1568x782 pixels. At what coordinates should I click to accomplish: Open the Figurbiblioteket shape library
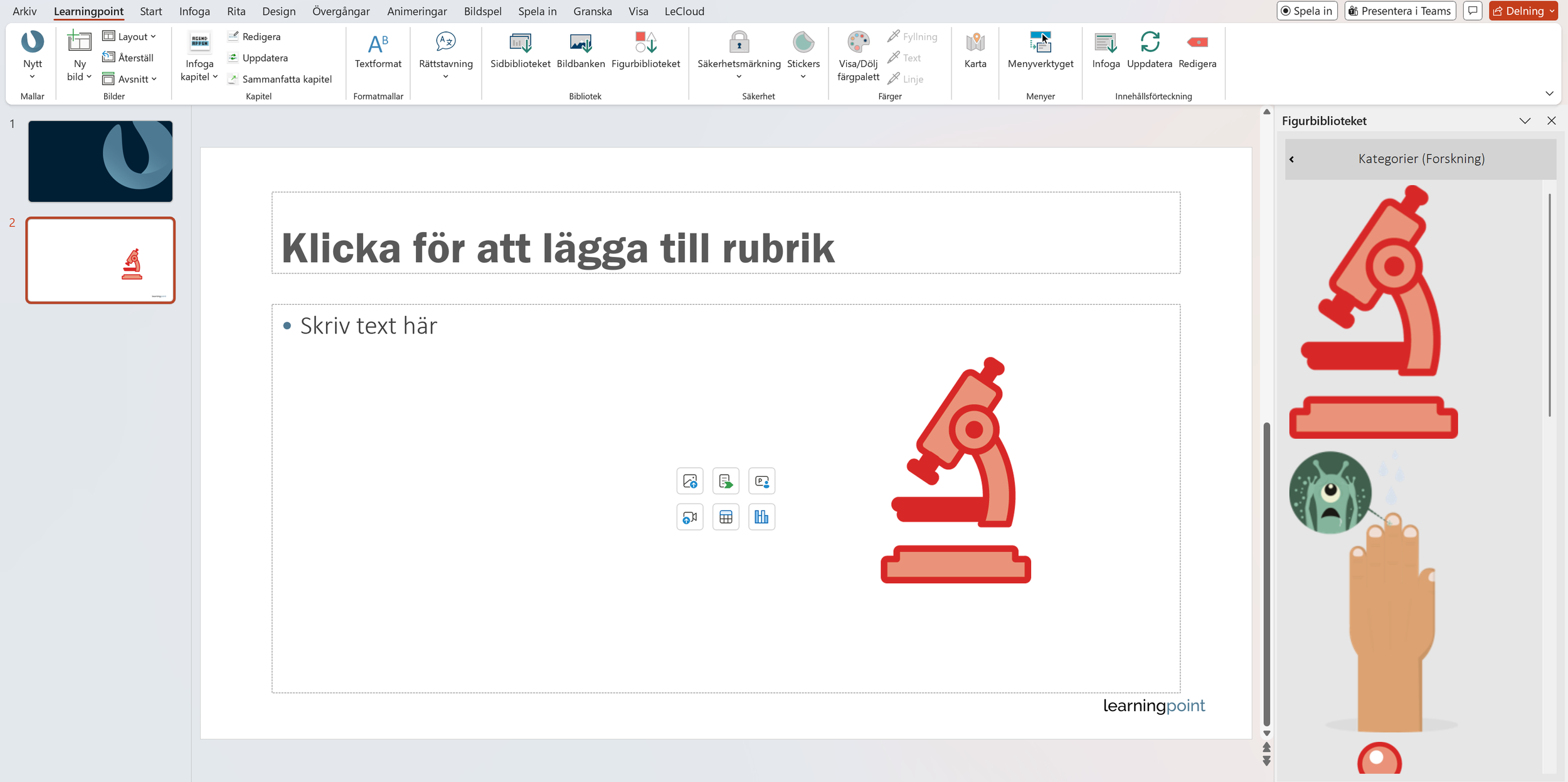pyautogui.click(x=645, y=50)
